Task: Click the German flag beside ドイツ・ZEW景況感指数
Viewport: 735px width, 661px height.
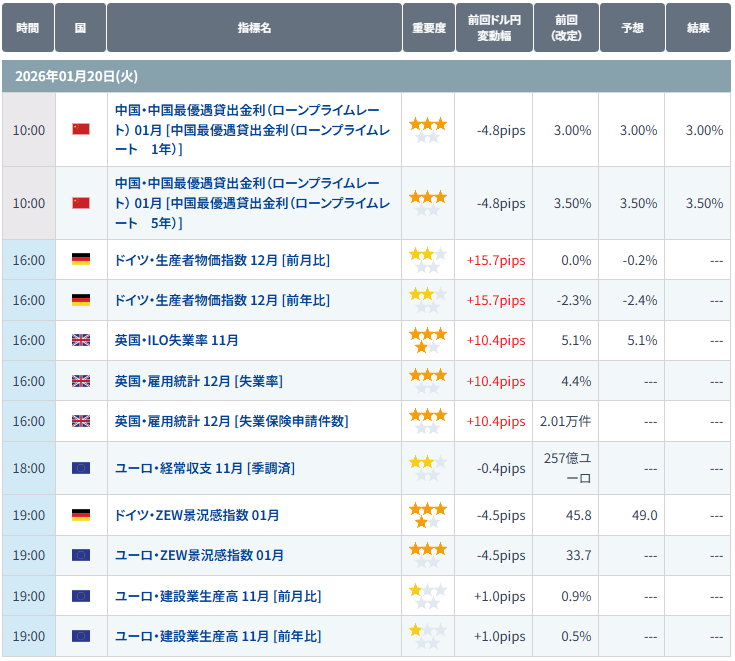Action: tap(81, 515)
